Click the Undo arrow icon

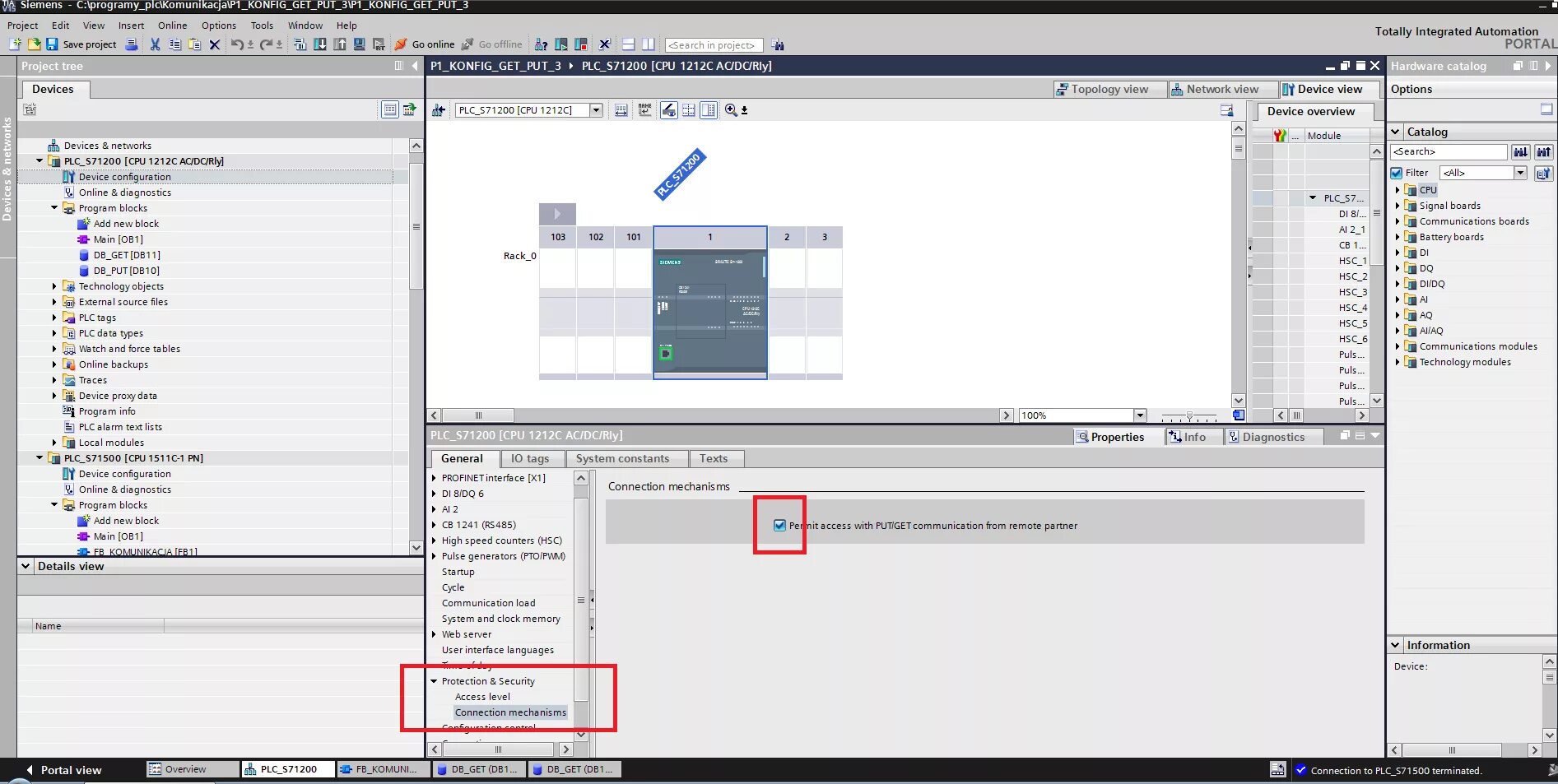click(x=237, y=44)
